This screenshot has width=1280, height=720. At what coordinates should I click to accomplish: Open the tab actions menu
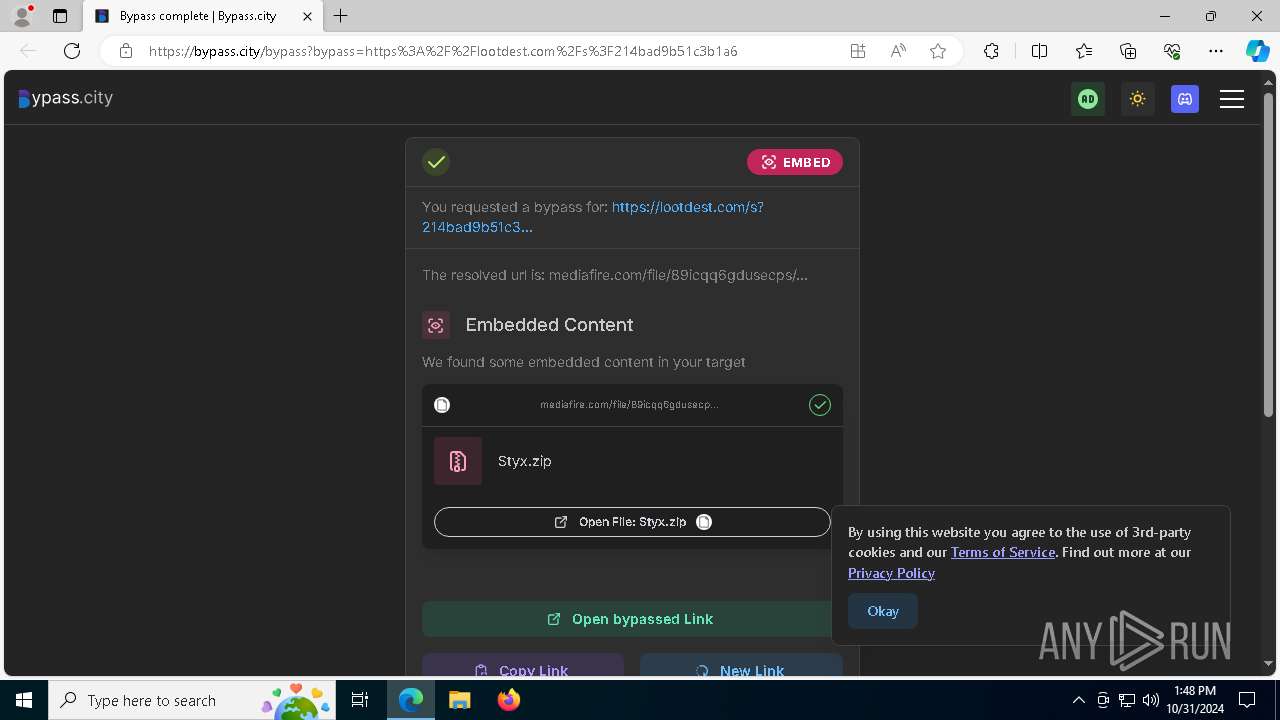[x=60, y=16]
